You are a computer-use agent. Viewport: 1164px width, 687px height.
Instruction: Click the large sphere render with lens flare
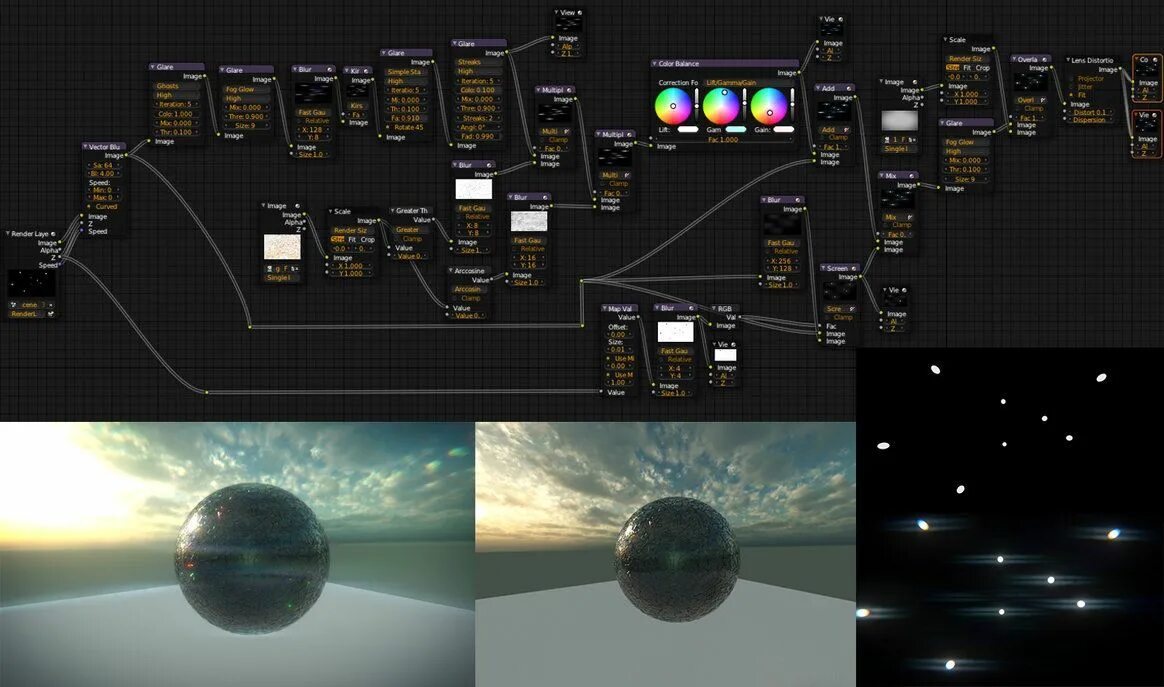[237, 554]
